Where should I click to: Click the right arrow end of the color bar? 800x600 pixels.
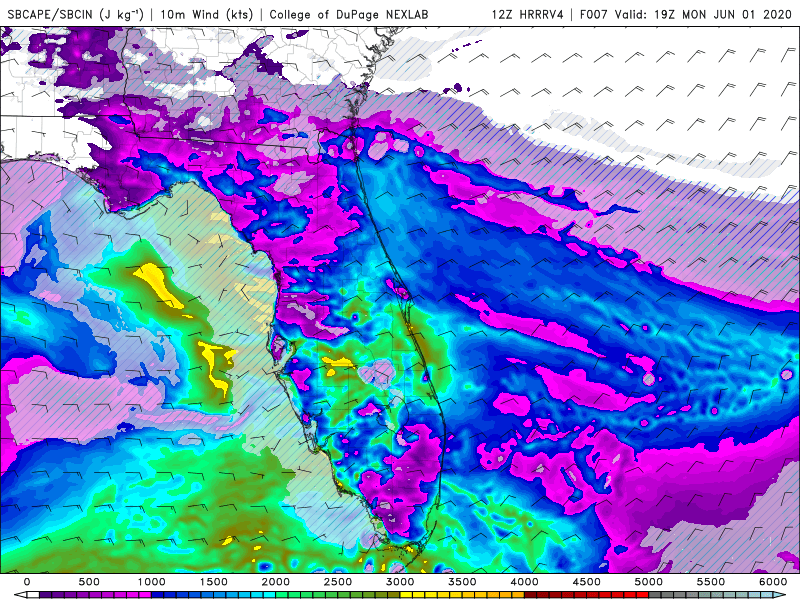[779, 595]
